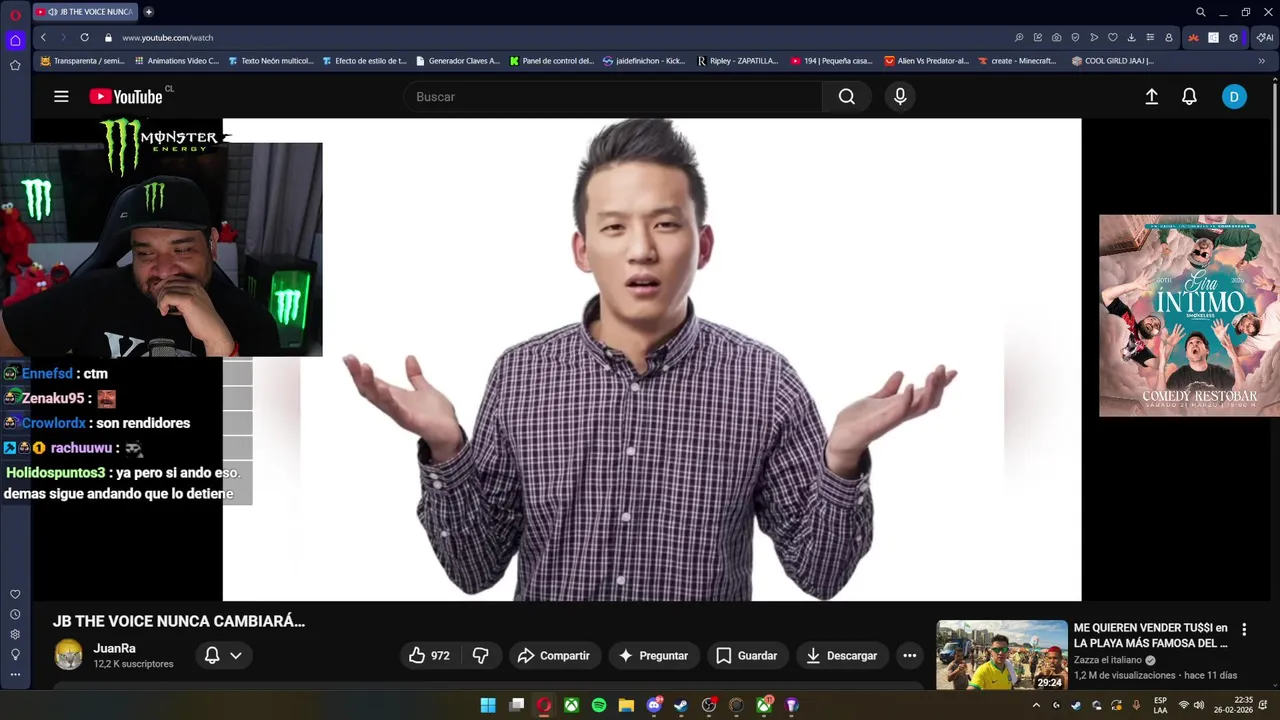Image resolution: width=1280 pixels, height=720 pixels.
Task: Open a new browser tab
Action: tap(148, 12)
